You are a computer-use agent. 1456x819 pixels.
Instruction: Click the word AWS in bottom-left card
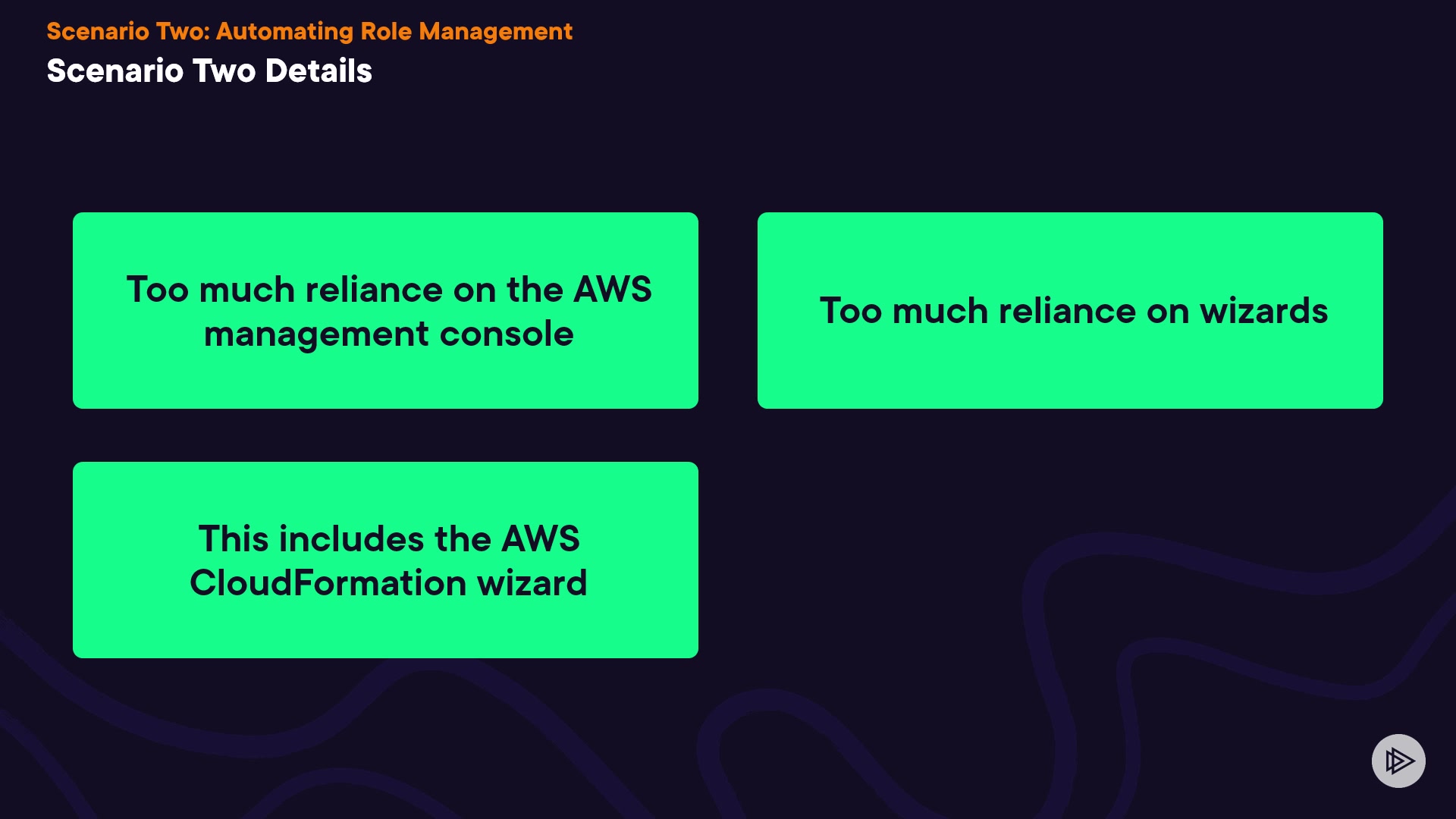(540, 539)
